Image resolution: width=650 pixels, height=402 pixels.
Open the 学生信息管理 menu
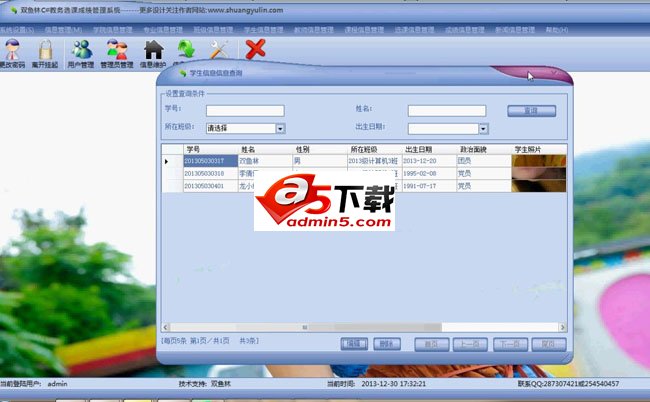(x=263, y=30)
